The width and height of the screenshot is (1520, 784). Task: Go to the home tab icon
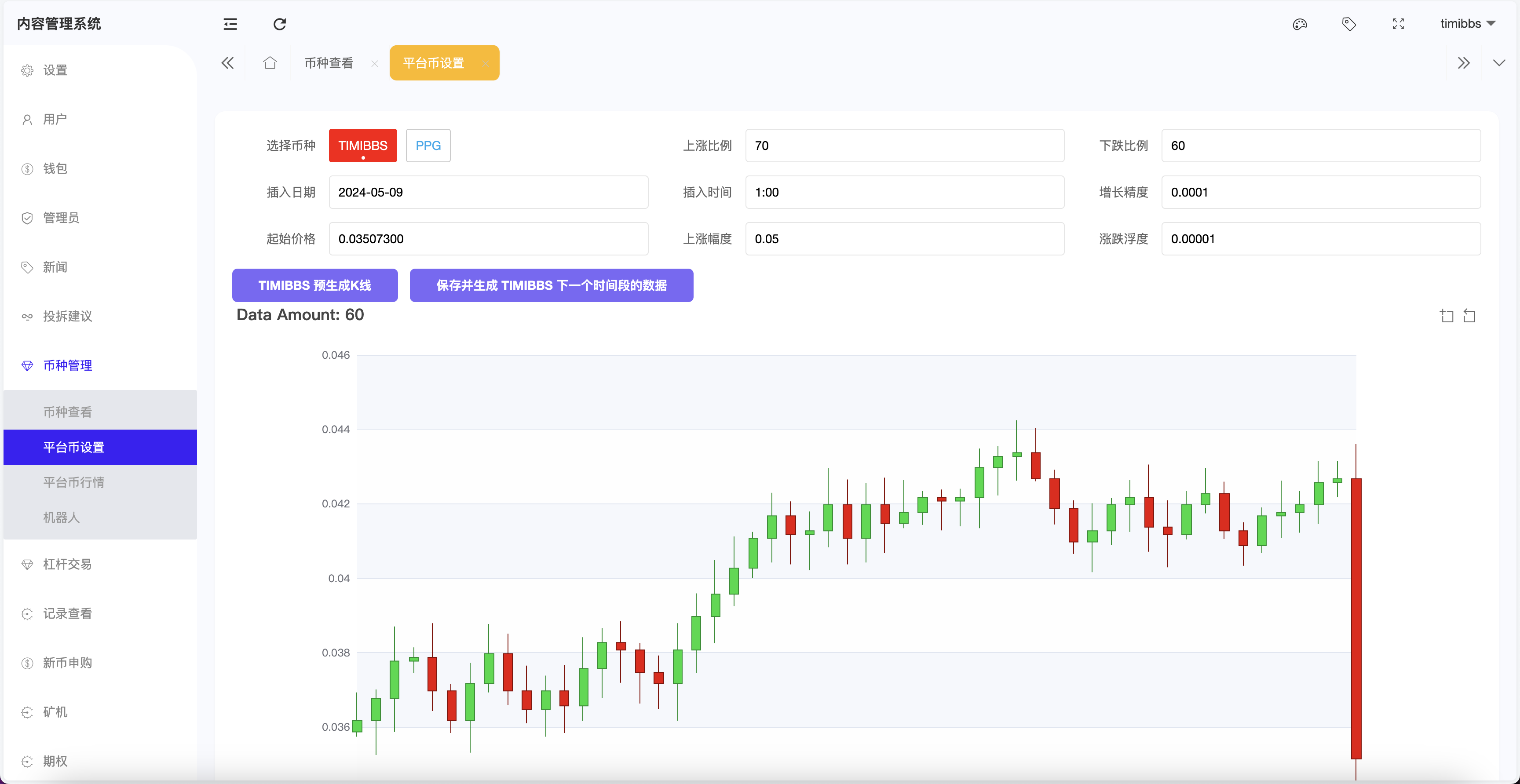[270, 62]
